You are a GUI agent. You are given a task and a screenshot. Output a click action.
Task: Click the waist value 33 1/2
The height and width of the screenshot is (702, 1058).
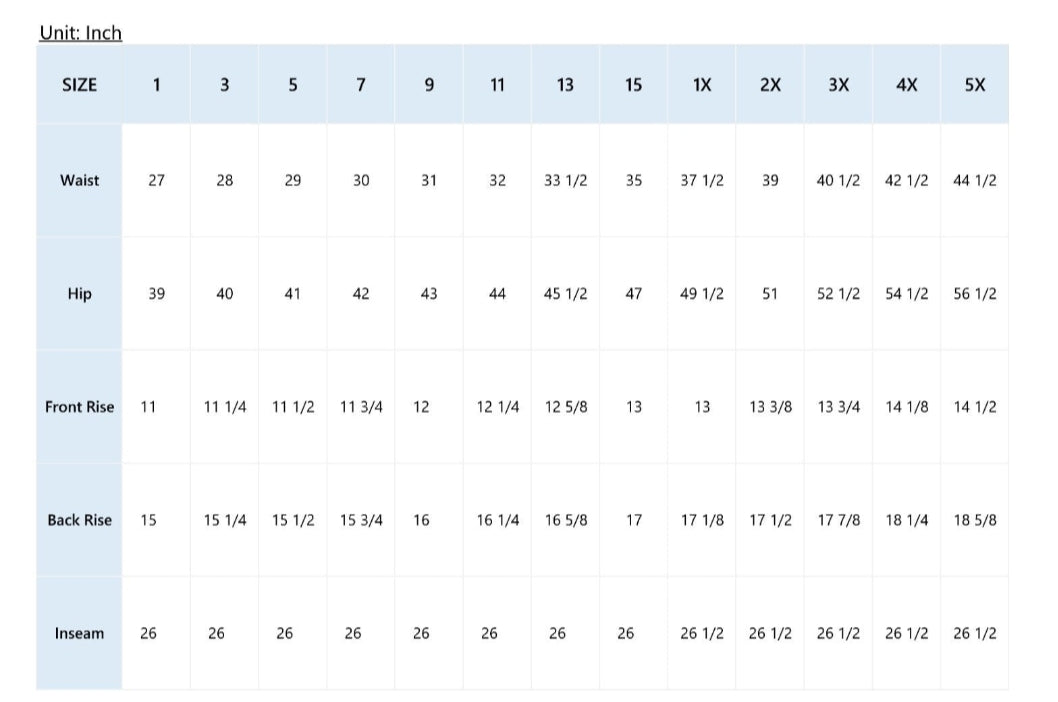click(x=565, y=181)
